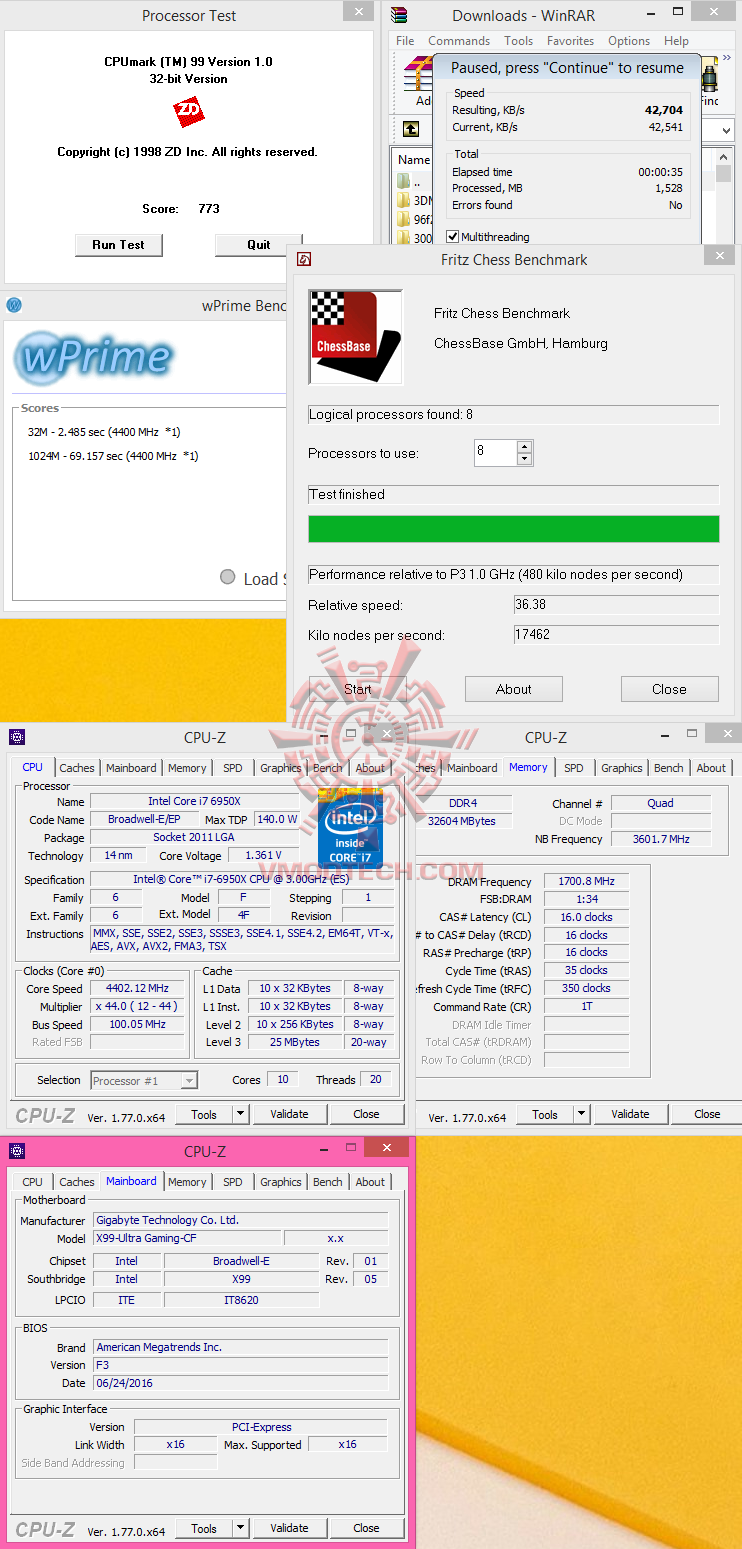Click the Core Speed 4402.12 MHz value
Viewport: 742px width, 1549px height.
(137, 988)
